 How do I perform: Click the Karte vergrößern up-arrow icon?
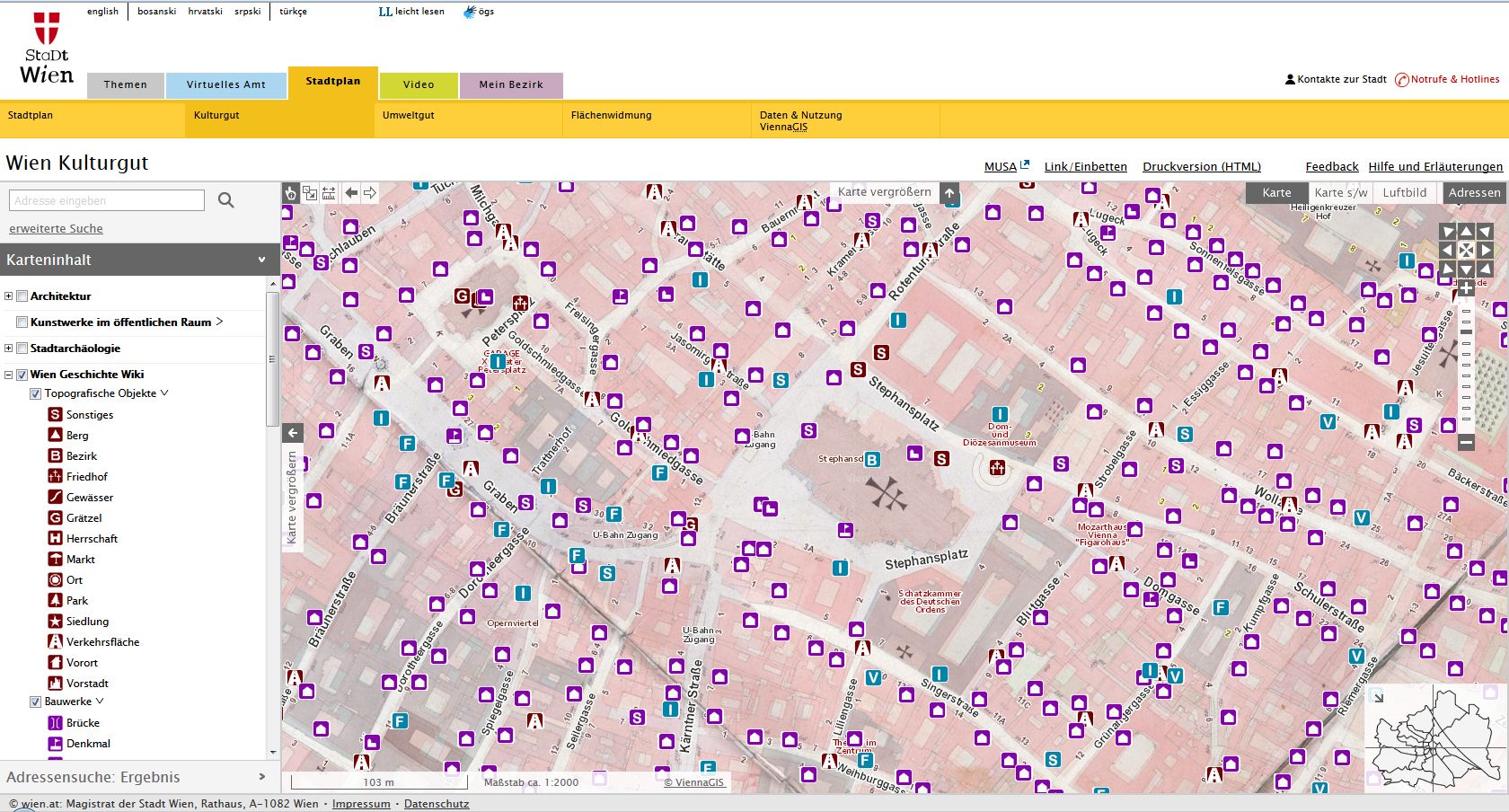(x=949, y=192)
